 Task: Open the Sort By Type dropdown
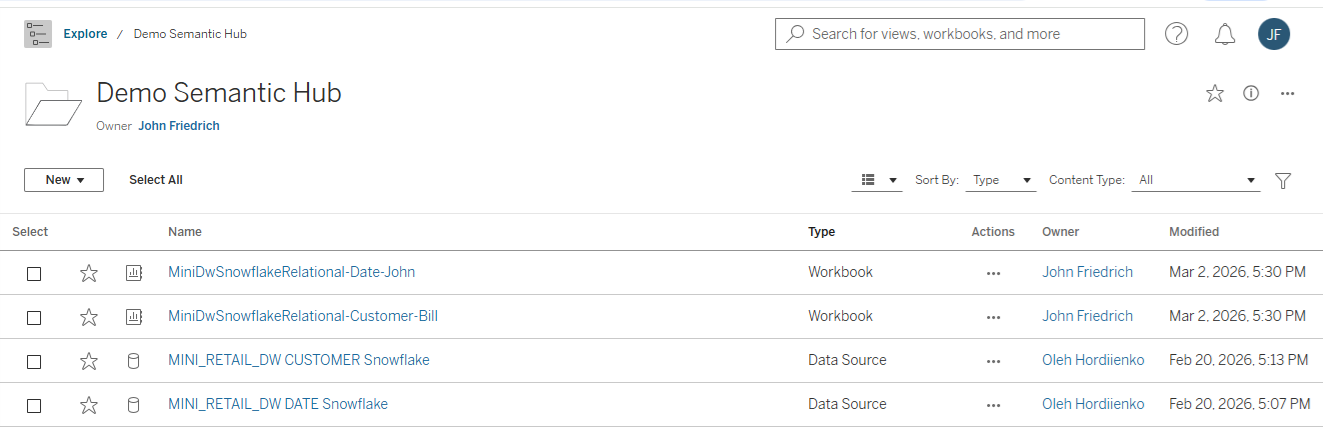click(x=1000, y=180)
